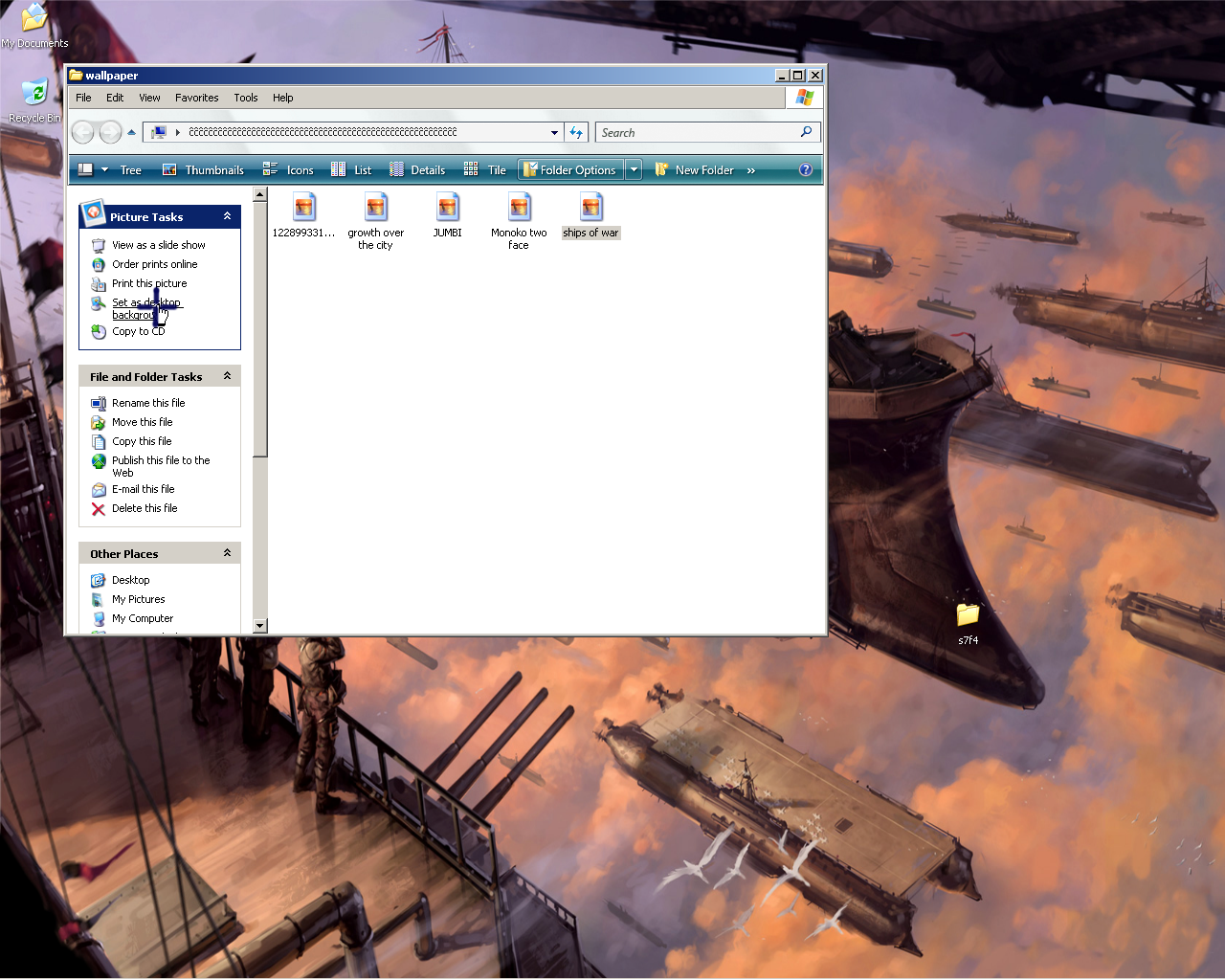Select the Details view button
The image size is (1225, 980).
417,170
